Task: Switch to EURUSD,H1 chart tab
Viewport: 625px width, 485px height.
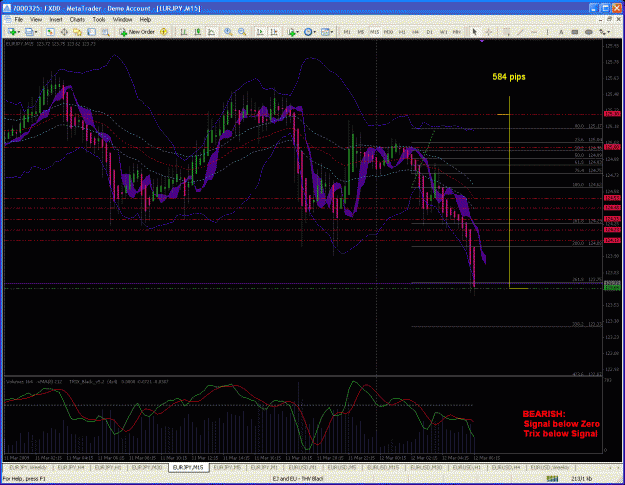Action: 467,467
